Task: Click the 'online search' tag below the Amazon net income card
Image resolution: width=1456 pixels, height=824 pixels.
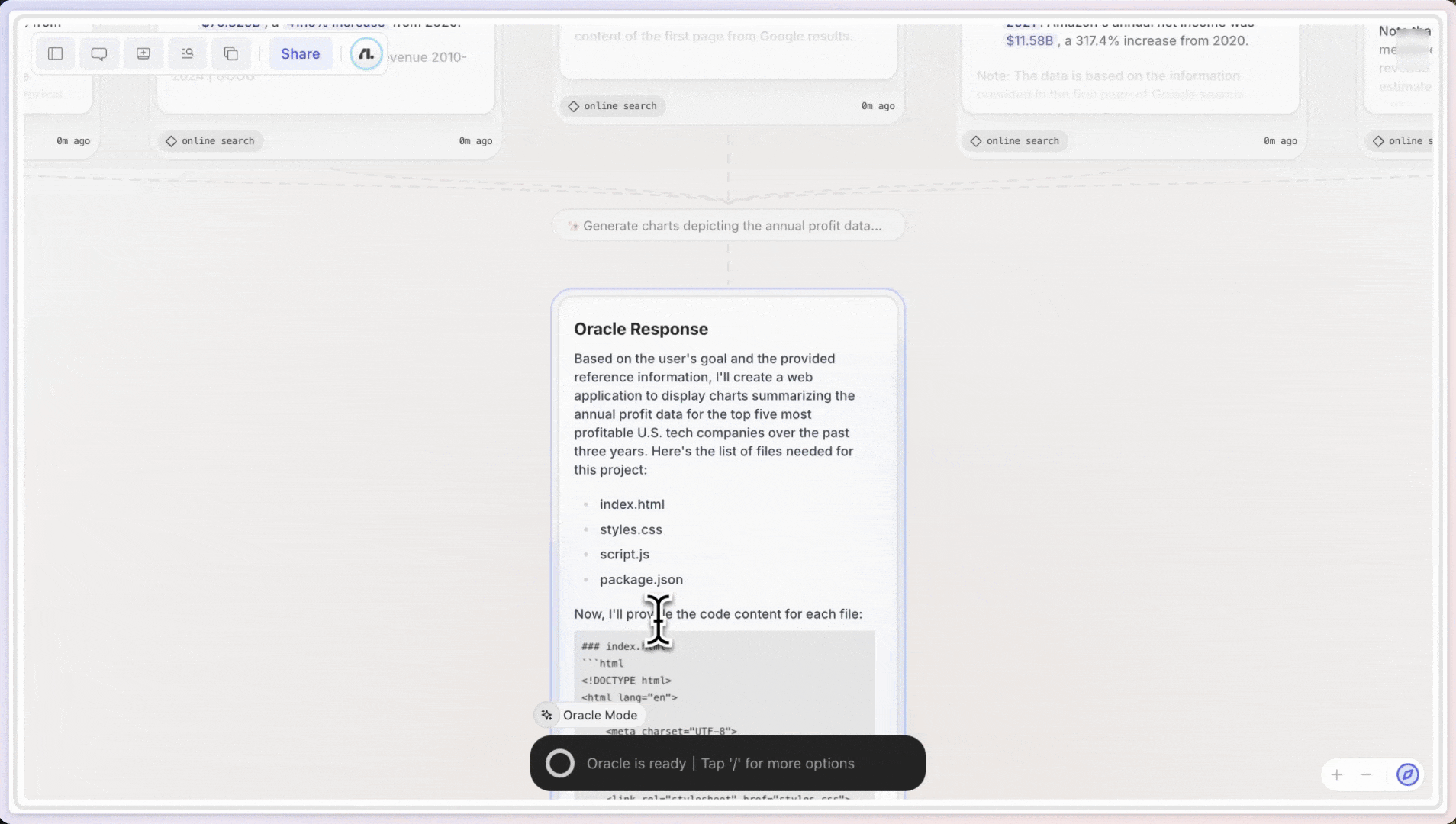Action: coord(1015,141)
